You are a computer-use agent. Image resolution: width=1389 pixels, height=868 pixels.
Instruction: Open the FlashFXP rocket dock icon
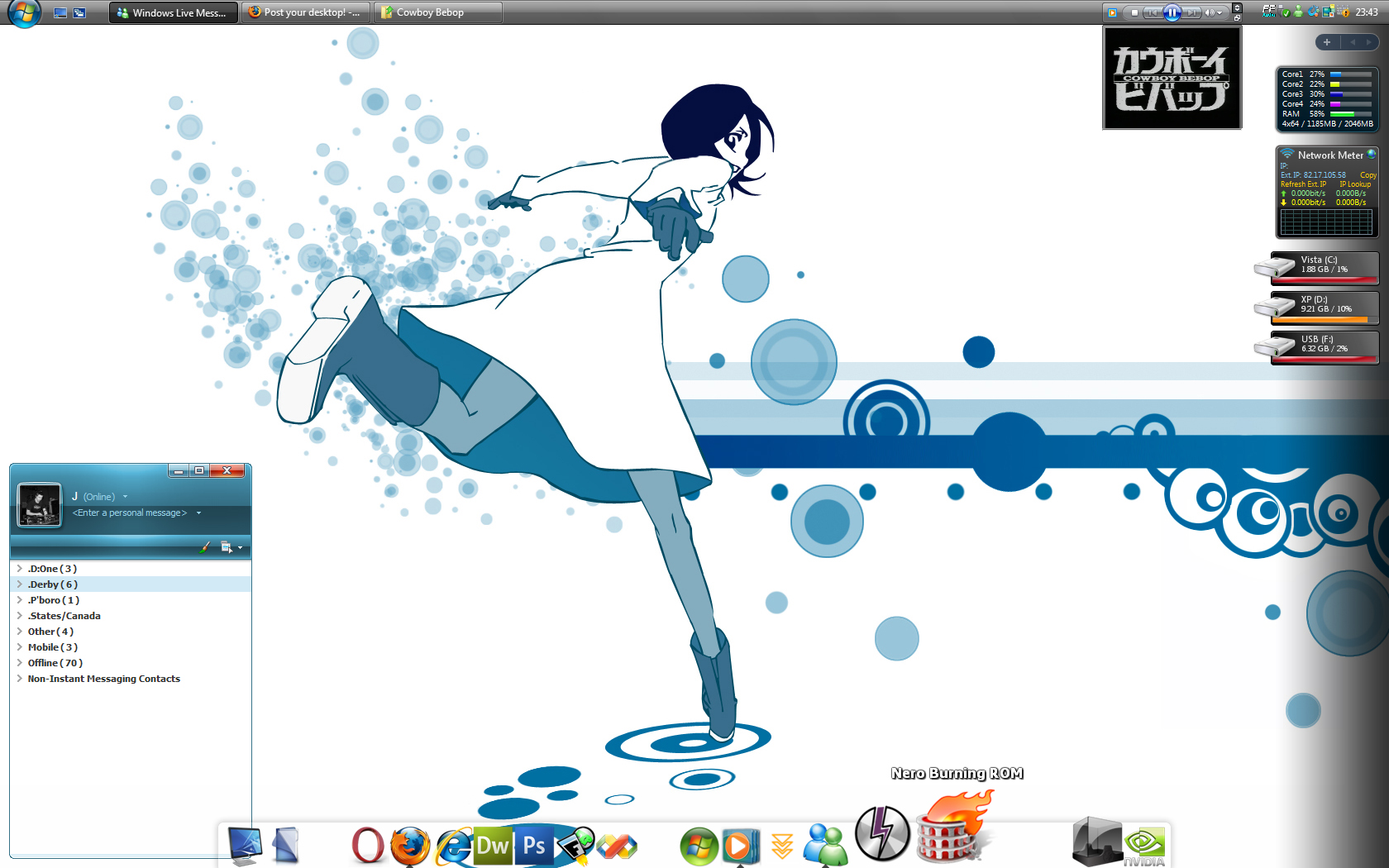click(575, 846)
